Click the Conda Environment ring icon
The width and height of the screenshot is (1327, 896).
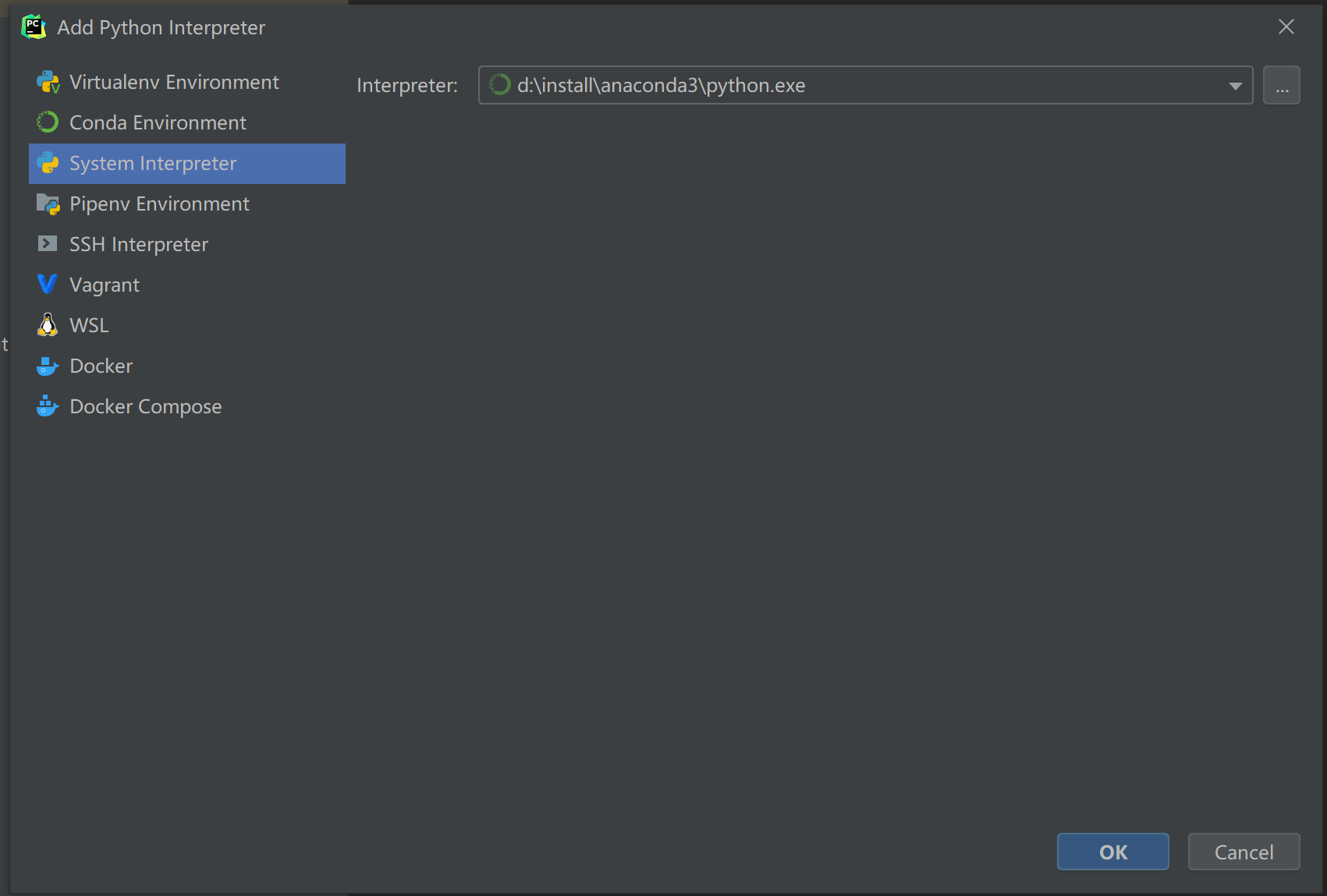coord(48,122)
